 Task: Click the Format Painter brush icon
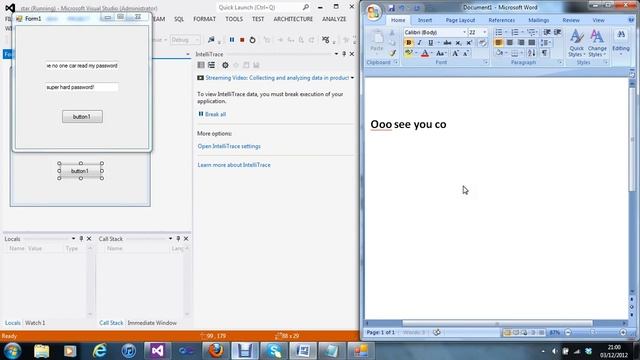click(393, 53)
